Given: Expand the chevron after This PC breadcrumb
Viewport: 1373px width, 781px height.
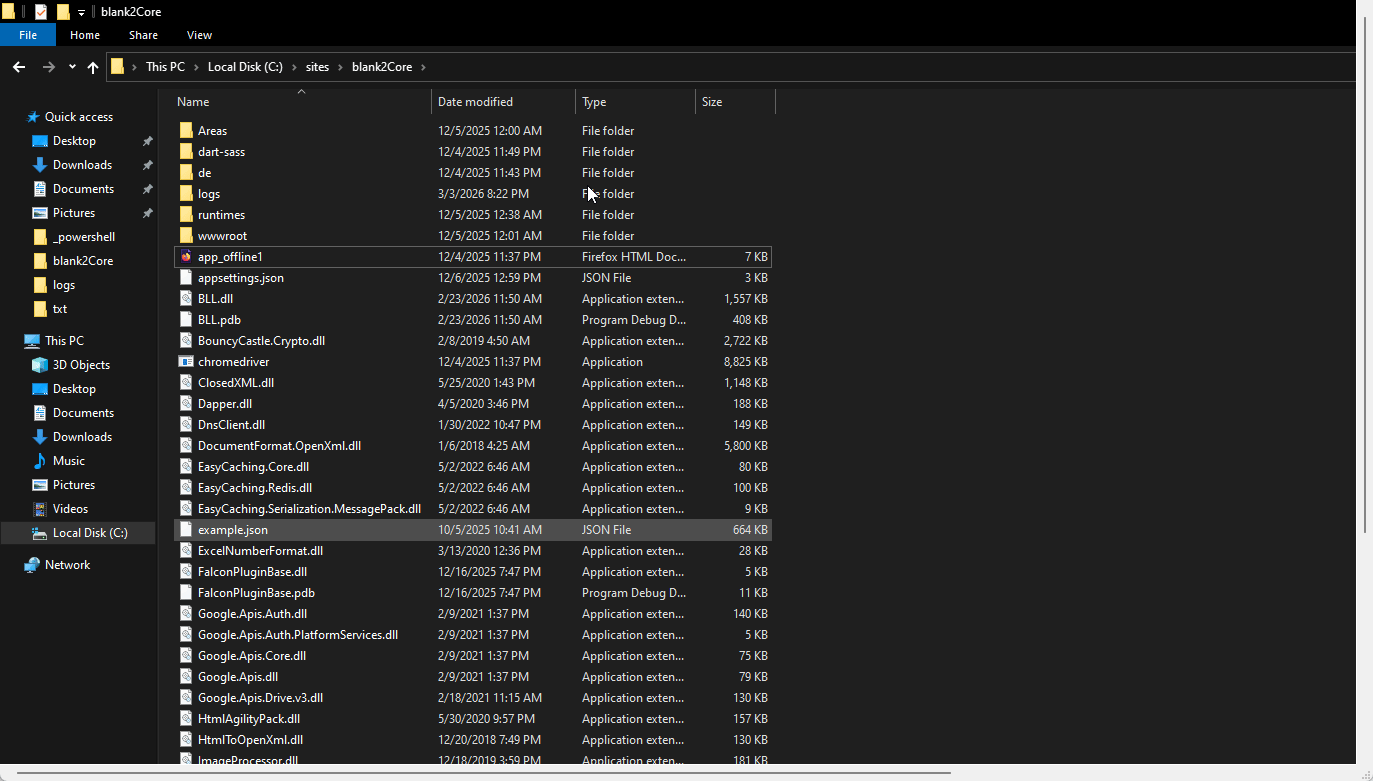Looking at the screenshot, I should (x=196, y=67).
